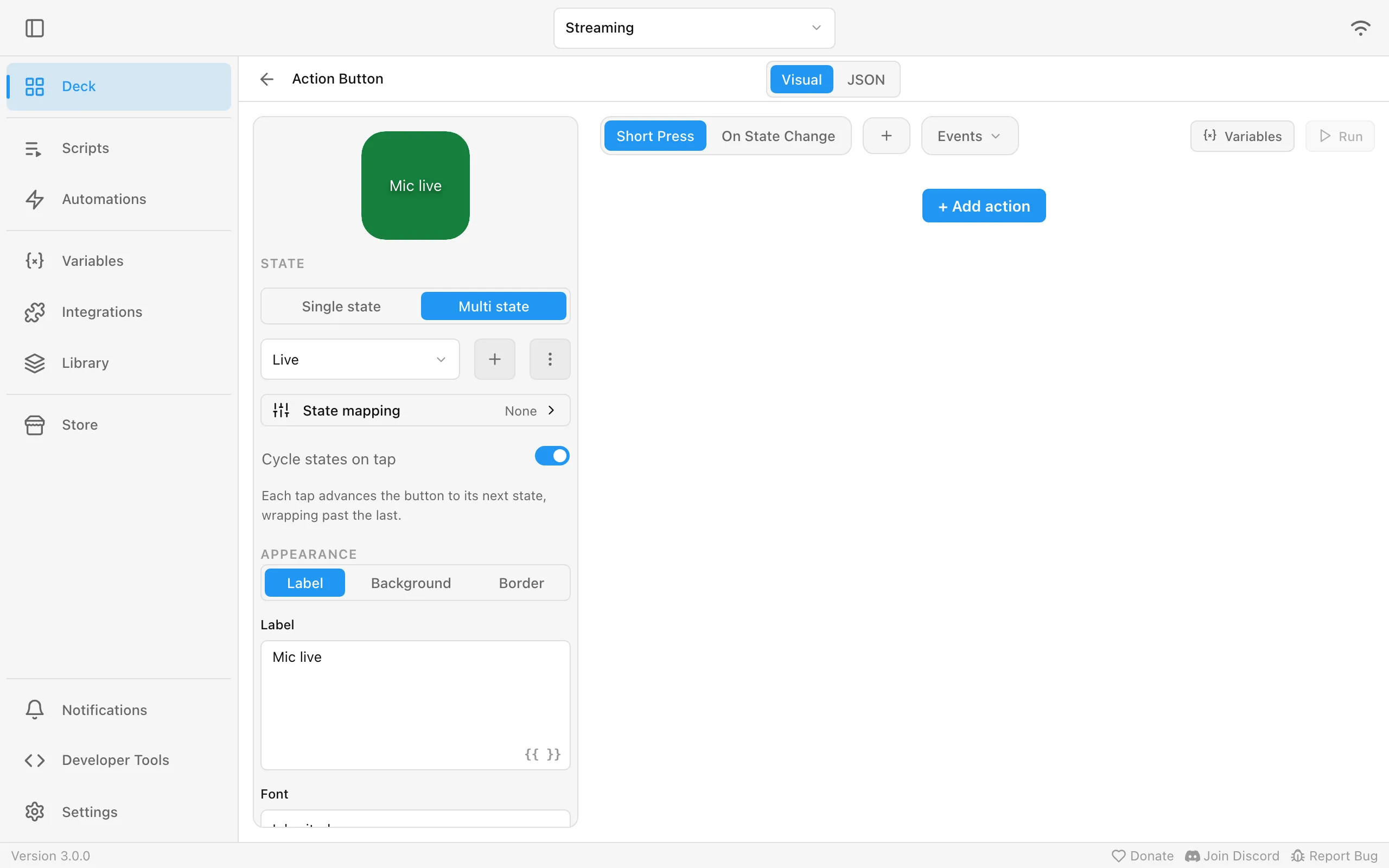Viewport: 1389px width, 868px height.
Task: Open Developer Tools
Action: pyautogui.click(x=119, y=760)
